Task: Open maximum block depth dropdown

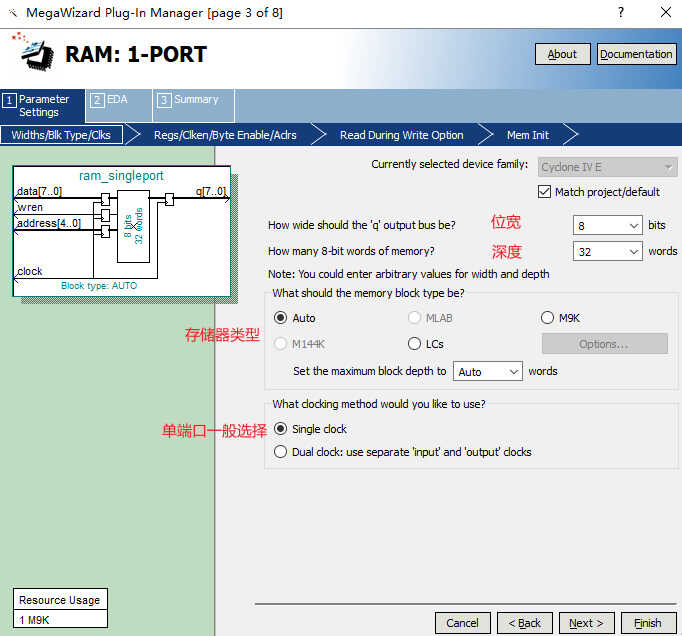Action: pos(488,372)
